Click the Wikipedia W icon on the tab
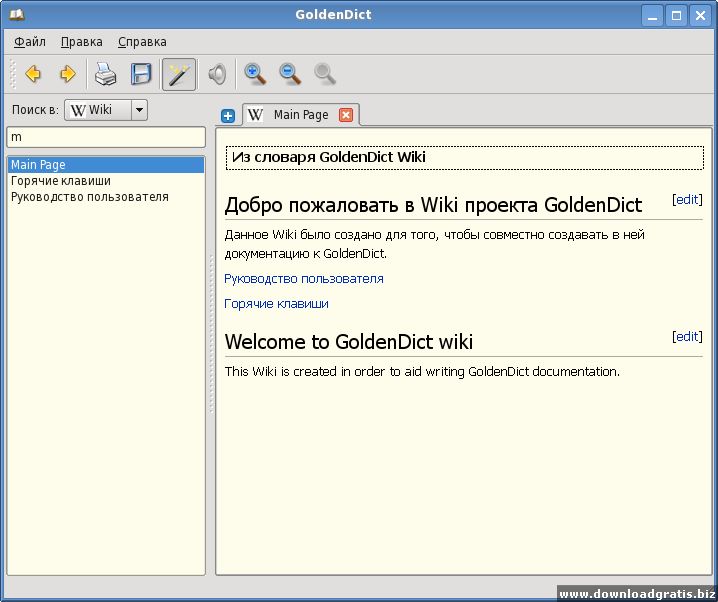This screenshot has height=602, width=718. (x=255, y=114)
